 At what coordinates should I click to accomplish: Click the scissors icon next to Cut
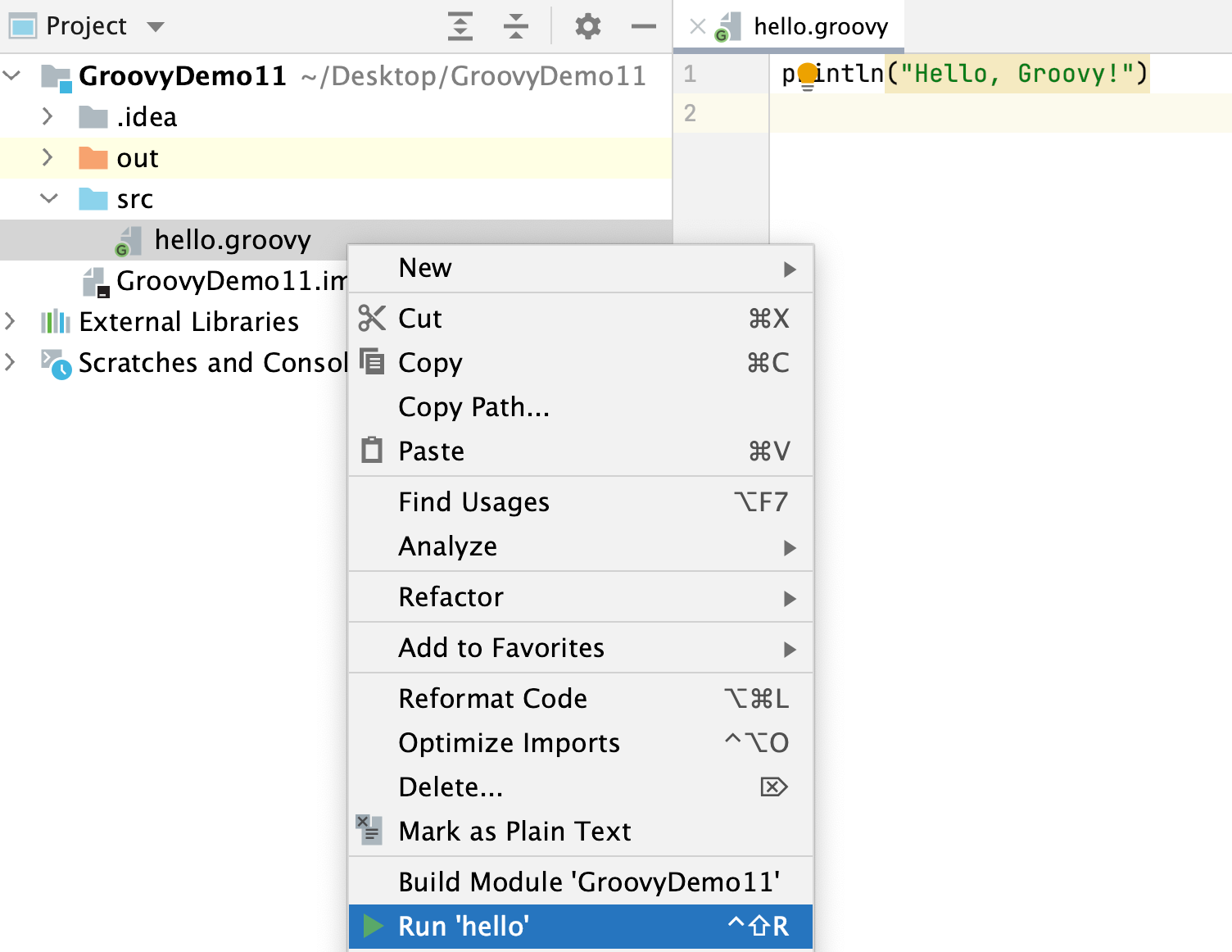point(373,318)
